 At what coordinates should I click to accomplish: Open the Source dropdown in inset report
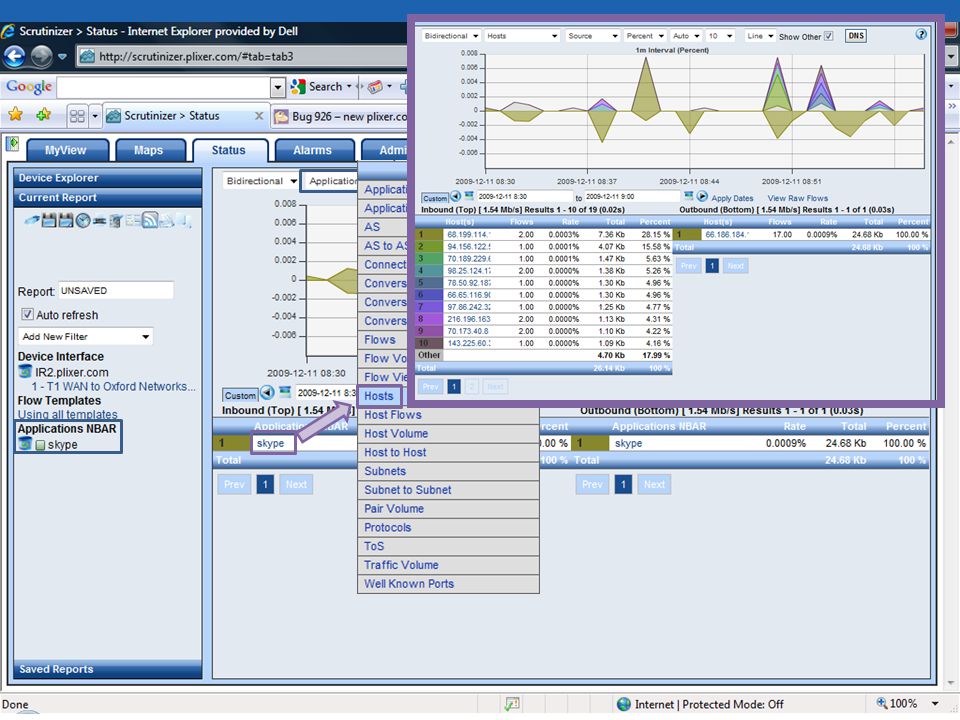click(x=592, y=36)
